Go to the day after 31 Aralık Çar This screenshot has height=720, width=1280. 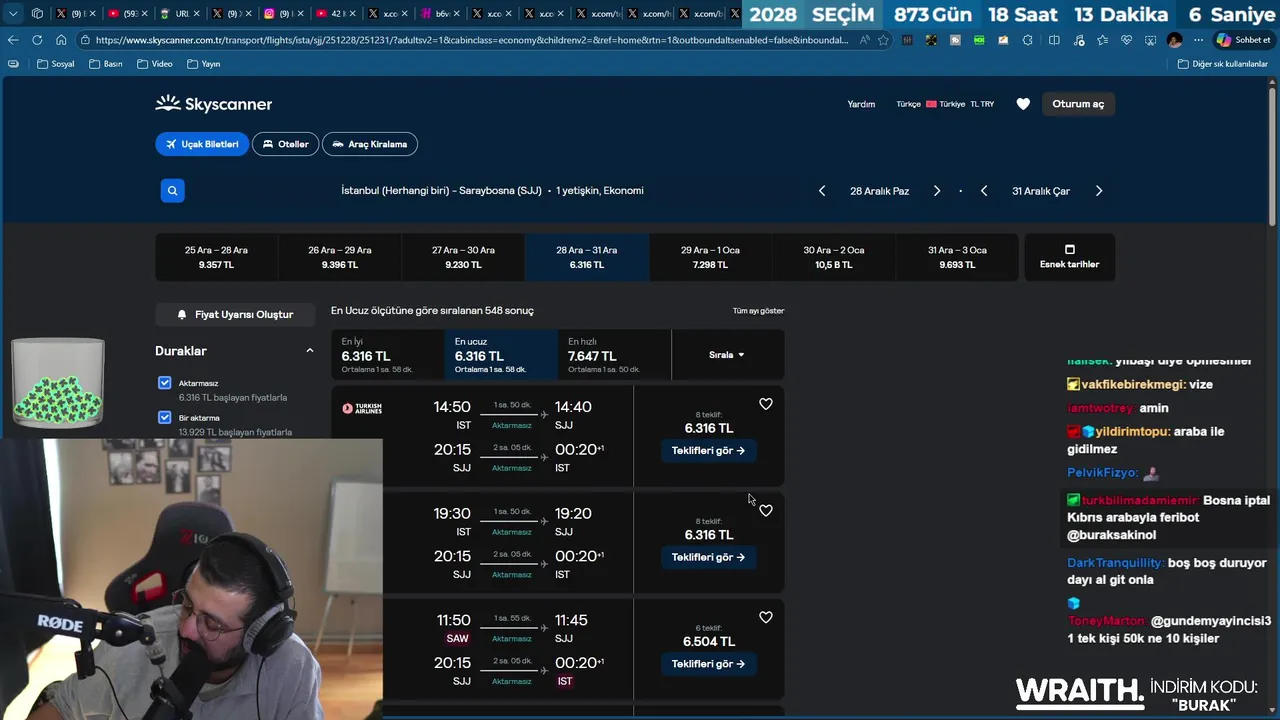[1099, 191]
